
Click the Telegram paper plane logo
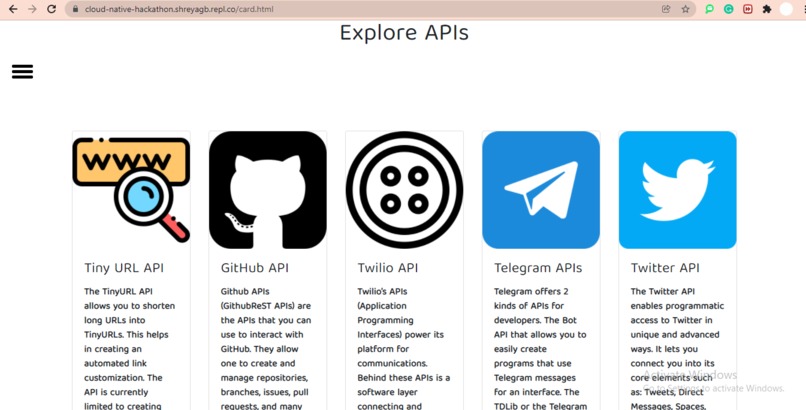(541, 190)
